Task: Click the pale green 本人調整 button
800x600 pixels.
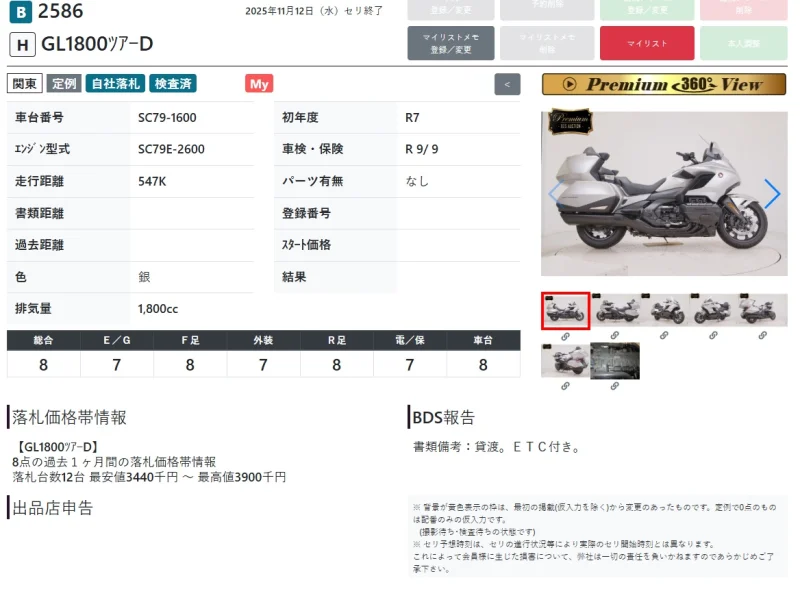Action: [744, 43]
